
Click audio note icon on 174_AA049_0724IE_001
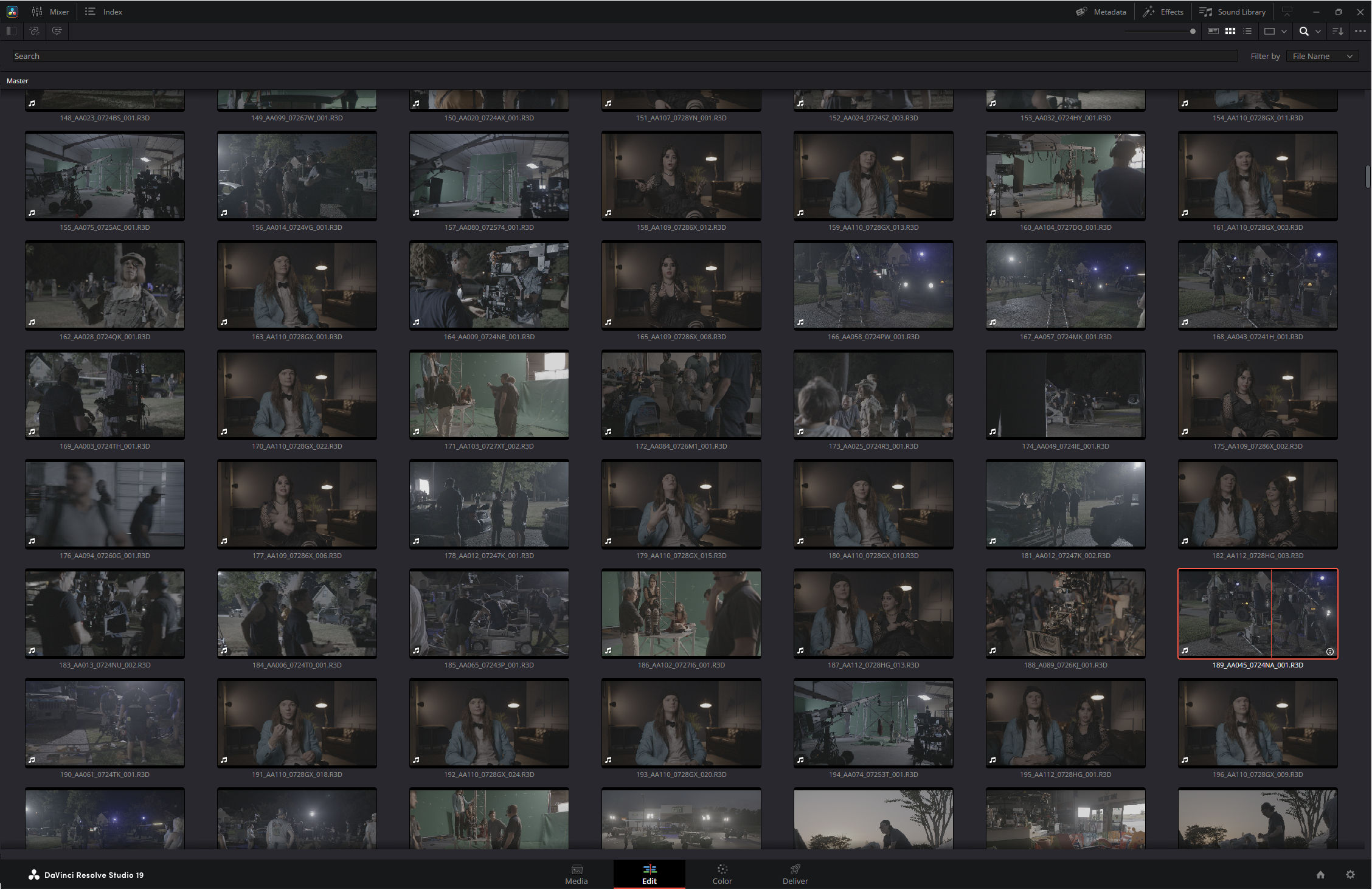tap(993, 432)
